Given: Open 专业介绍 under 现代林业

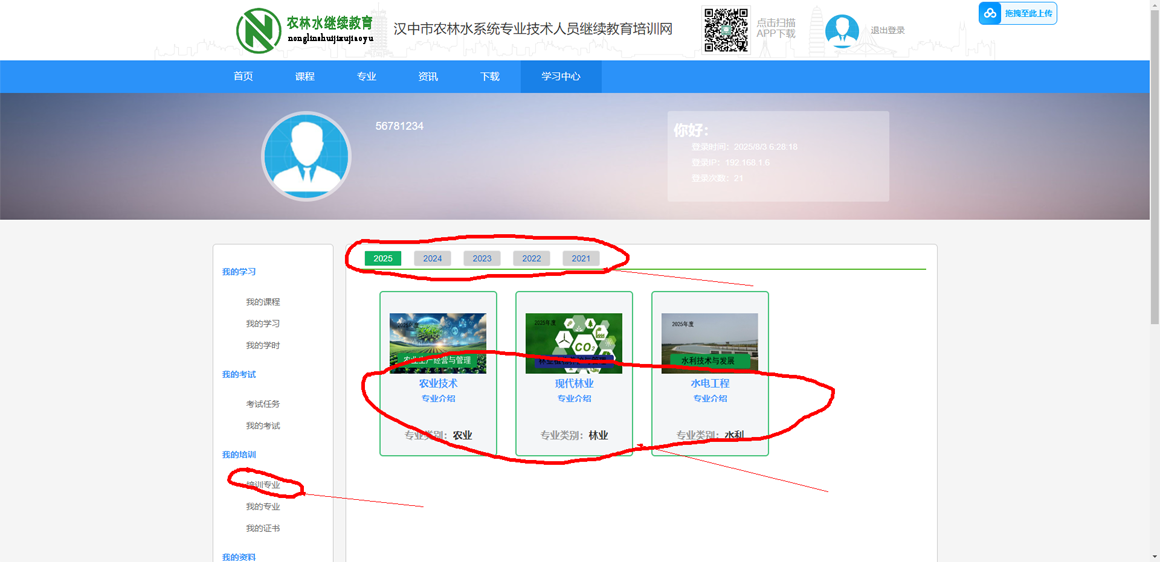Looking at the screenshot, I should pos(574,398).
